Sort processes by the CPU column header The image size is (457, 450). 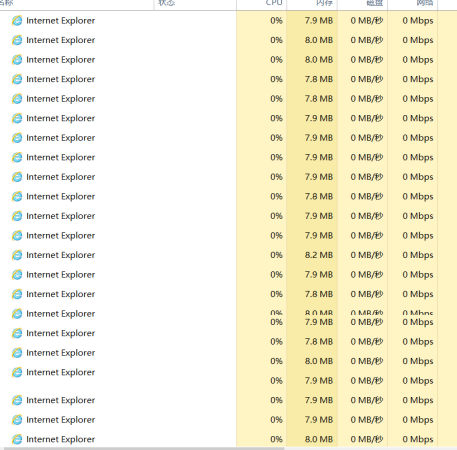pyautogui.click(x=274, y=3)
